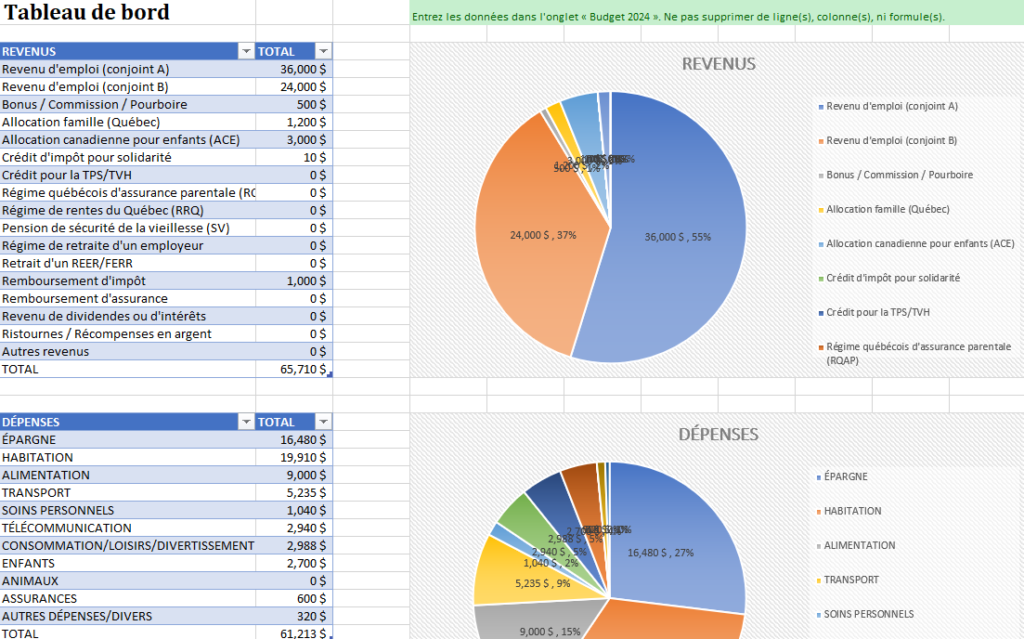Select the 'Tableau de bord' title cell

point(128,12)
